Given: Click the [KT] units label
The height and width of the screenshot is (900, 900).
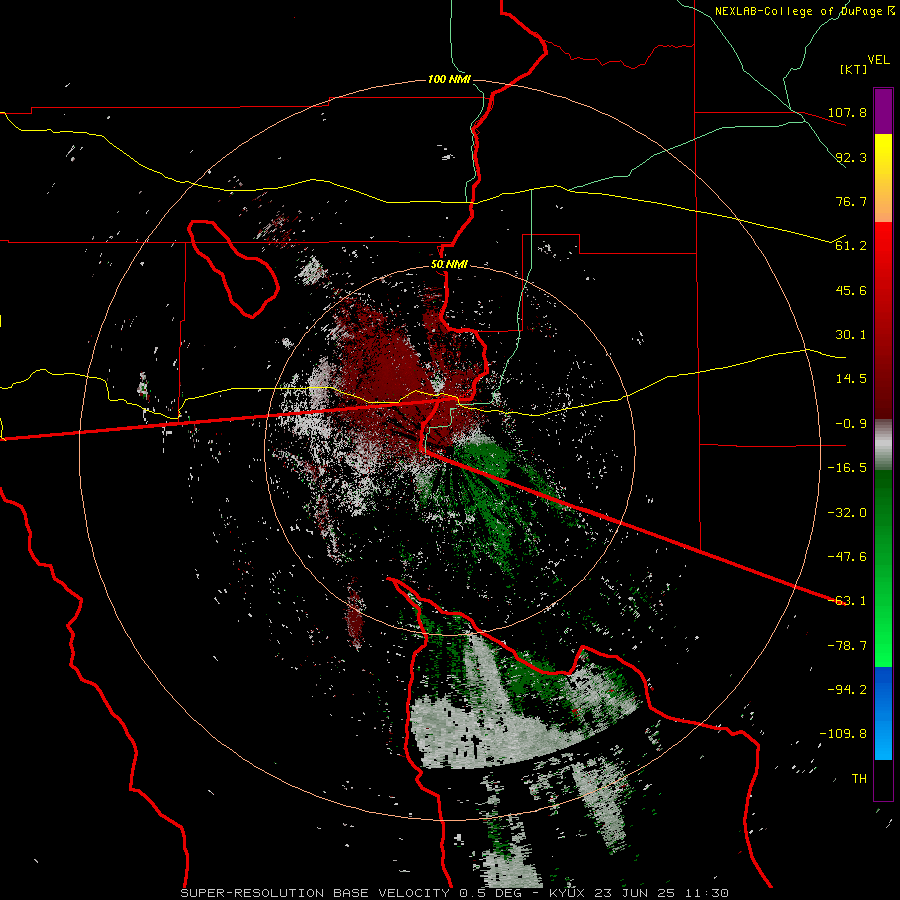Looking at the screenshot, I should click(853, 69).
